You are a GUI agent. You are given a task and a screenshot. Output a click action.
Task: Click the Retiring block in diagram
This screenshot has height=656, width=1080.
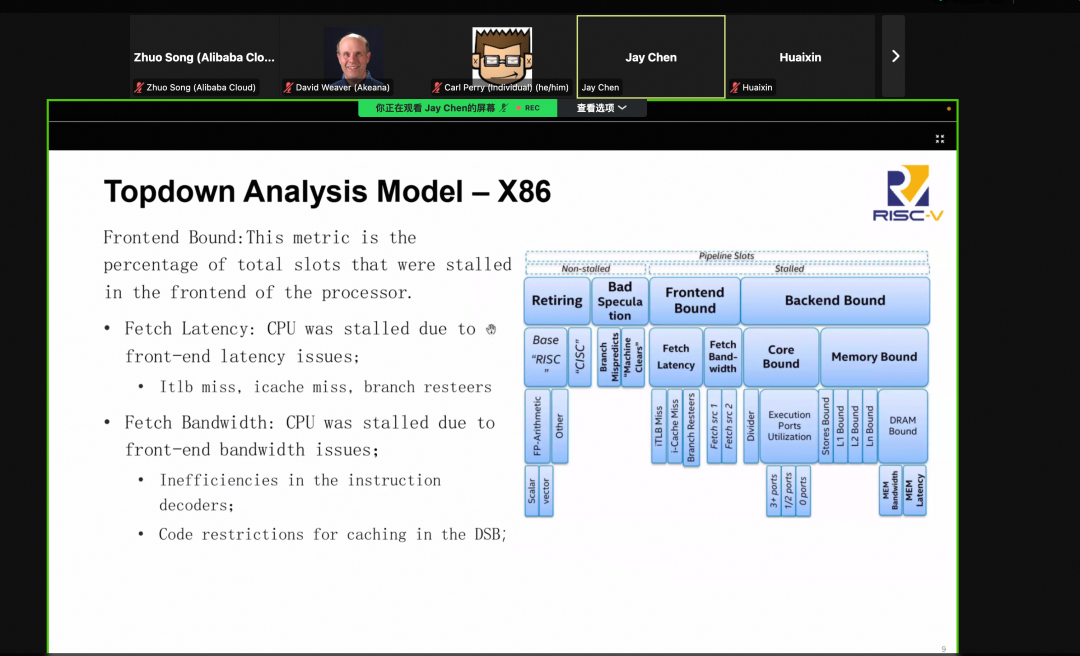point(557,300)
